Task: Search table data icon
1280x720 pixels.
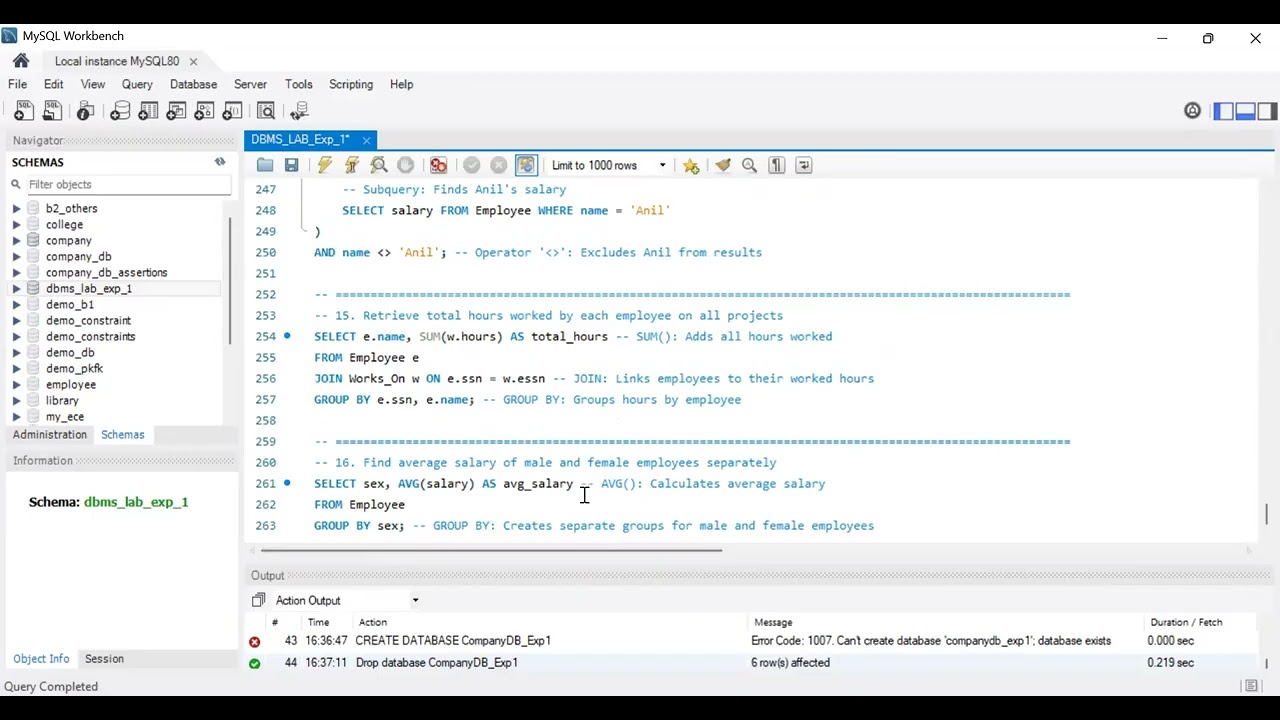Action: point(266,111)
